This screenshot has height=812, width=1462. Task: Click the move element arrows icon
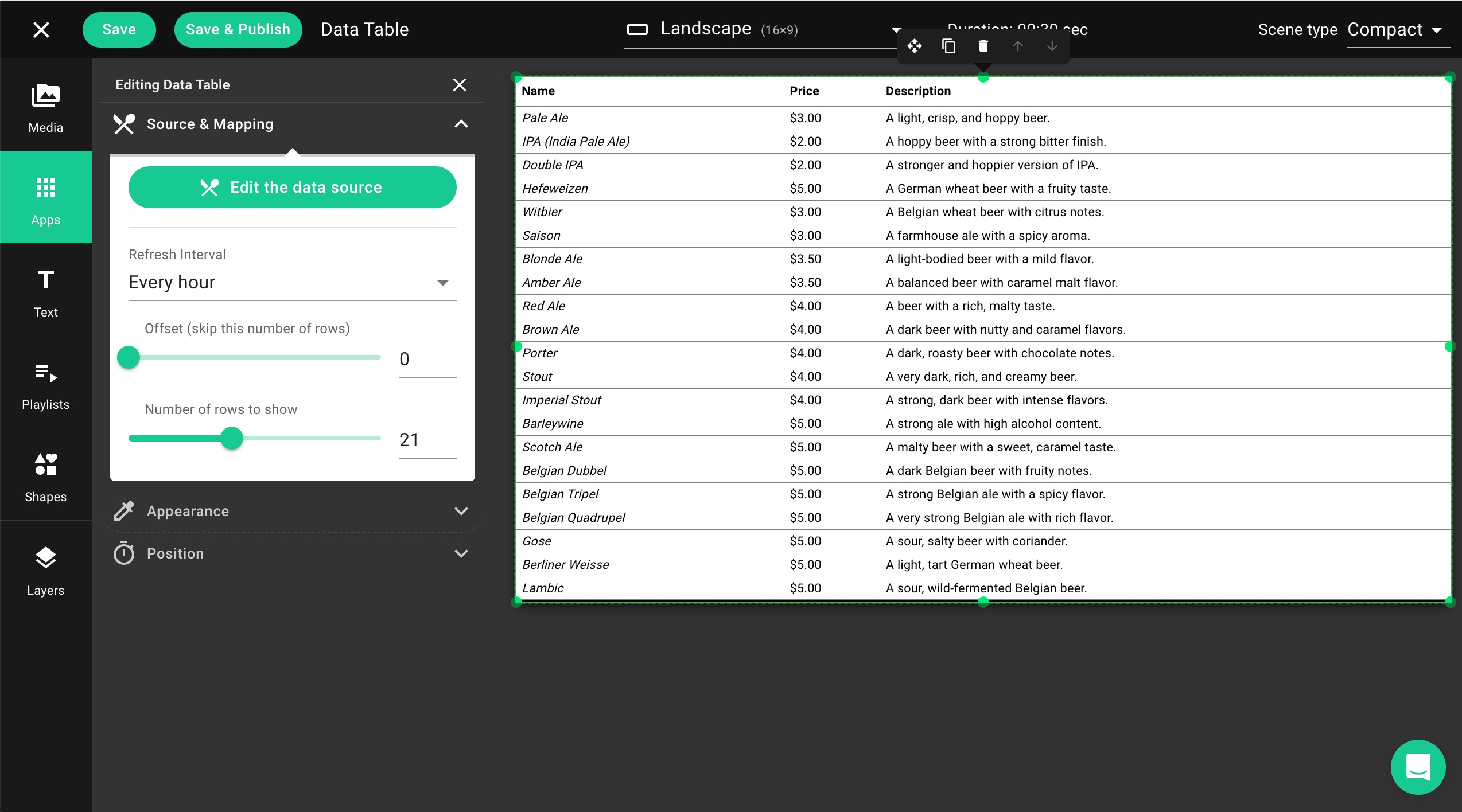914,46
